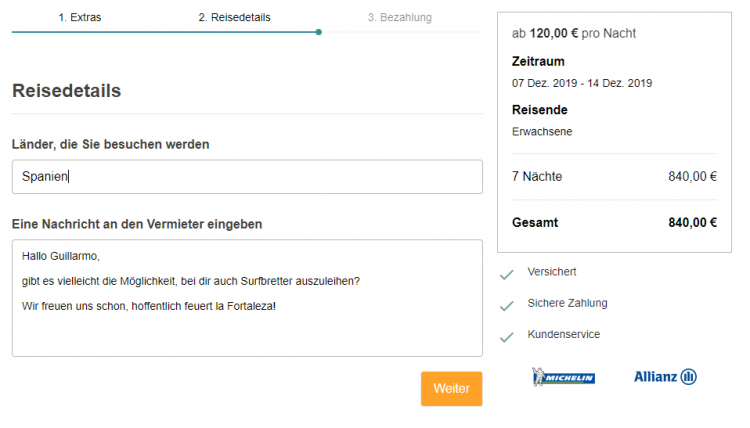Click the Zeitraum date range text
Viewport: 750px width, 428px height.
pos(582,83)
